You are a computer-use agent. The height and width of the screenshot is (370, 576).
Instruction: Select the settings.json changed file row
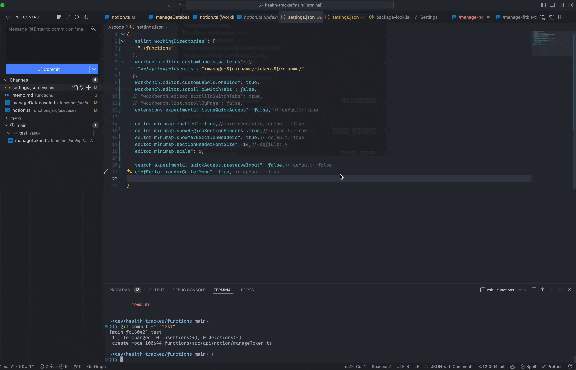(51, 87)
